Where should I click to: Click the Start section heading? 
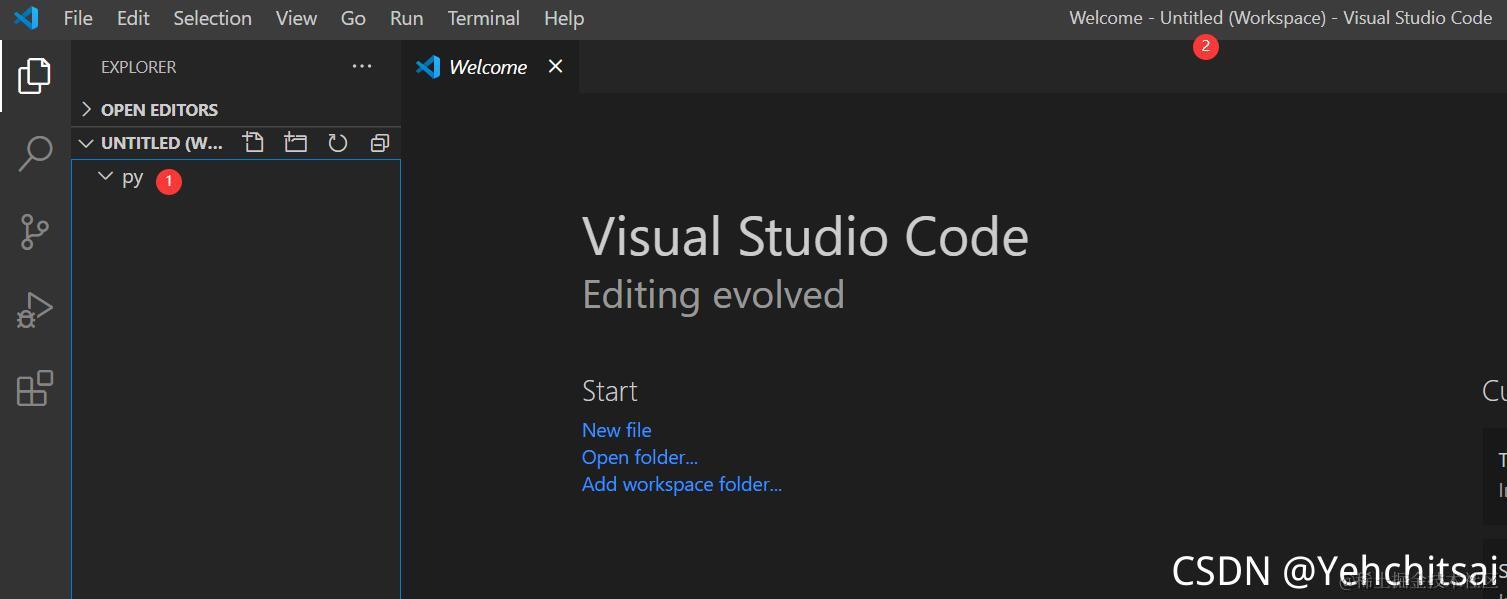[610, 391]
